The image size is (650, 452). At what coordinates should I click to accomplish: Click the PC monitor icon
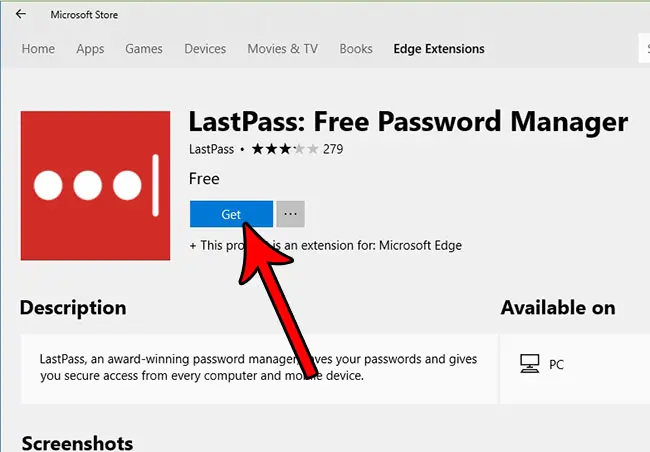pyautogui.click(x=530, y=364)
